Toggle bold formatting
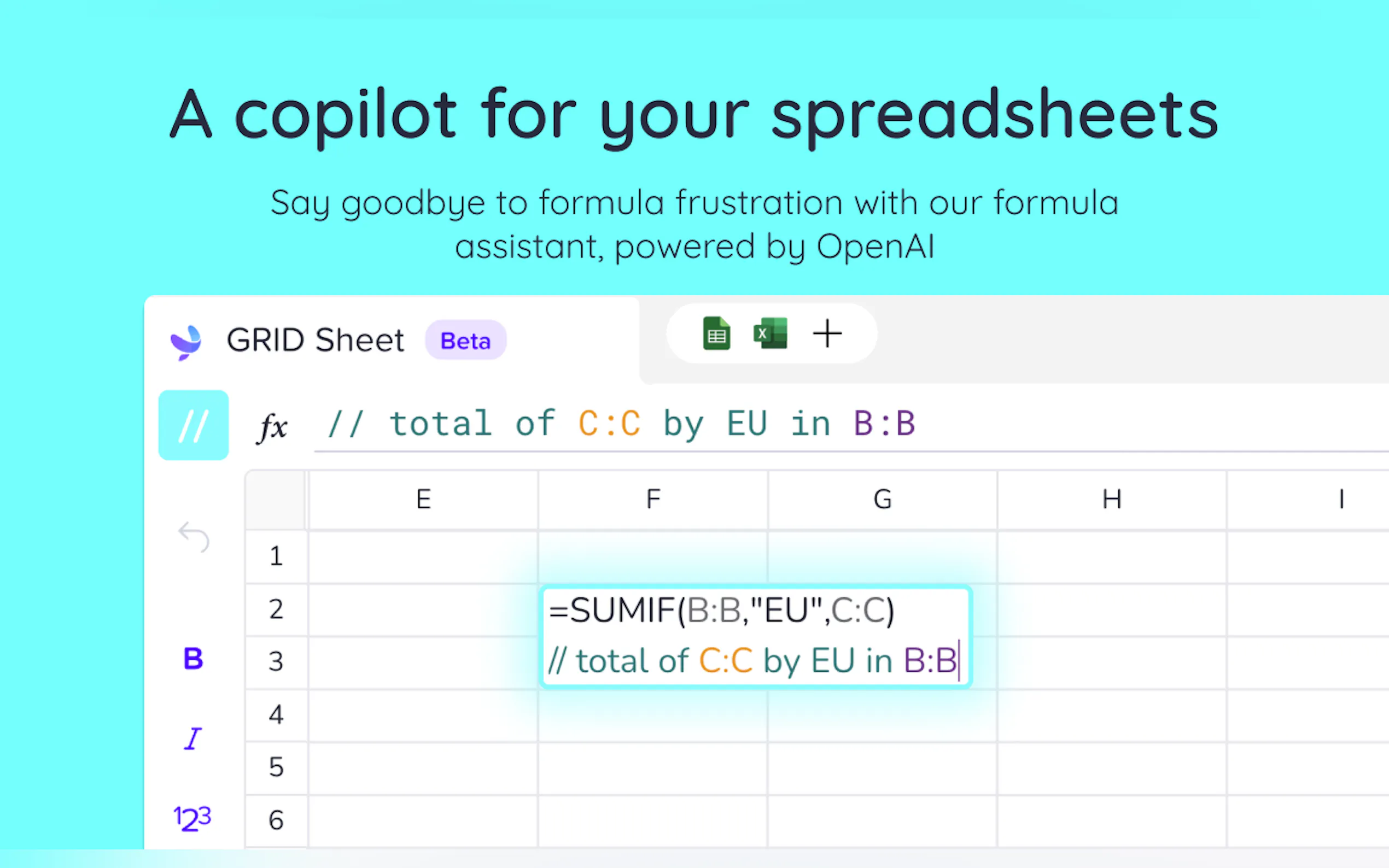Screen dimensions: 1389x868 [193, 659]
